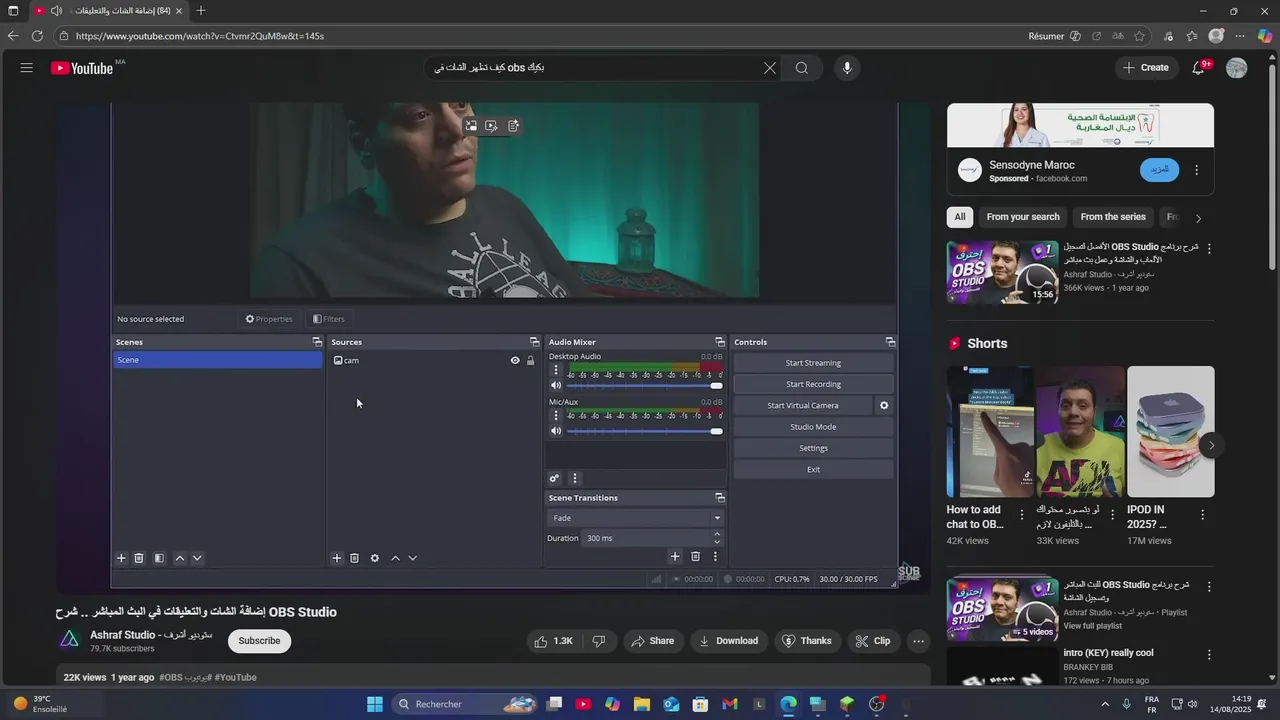Viewport: 1280px width, 720px height.
Task: Move scene up with Scenes up arrow
Action: 179,558
